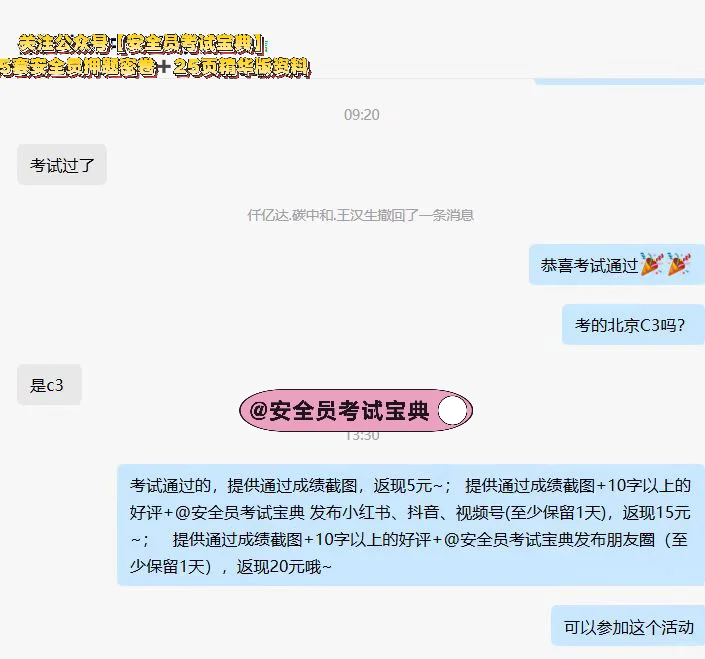Screen dimensions: 705x659
Task: Click the 09:20 timestamp
Action: point(361,115)
